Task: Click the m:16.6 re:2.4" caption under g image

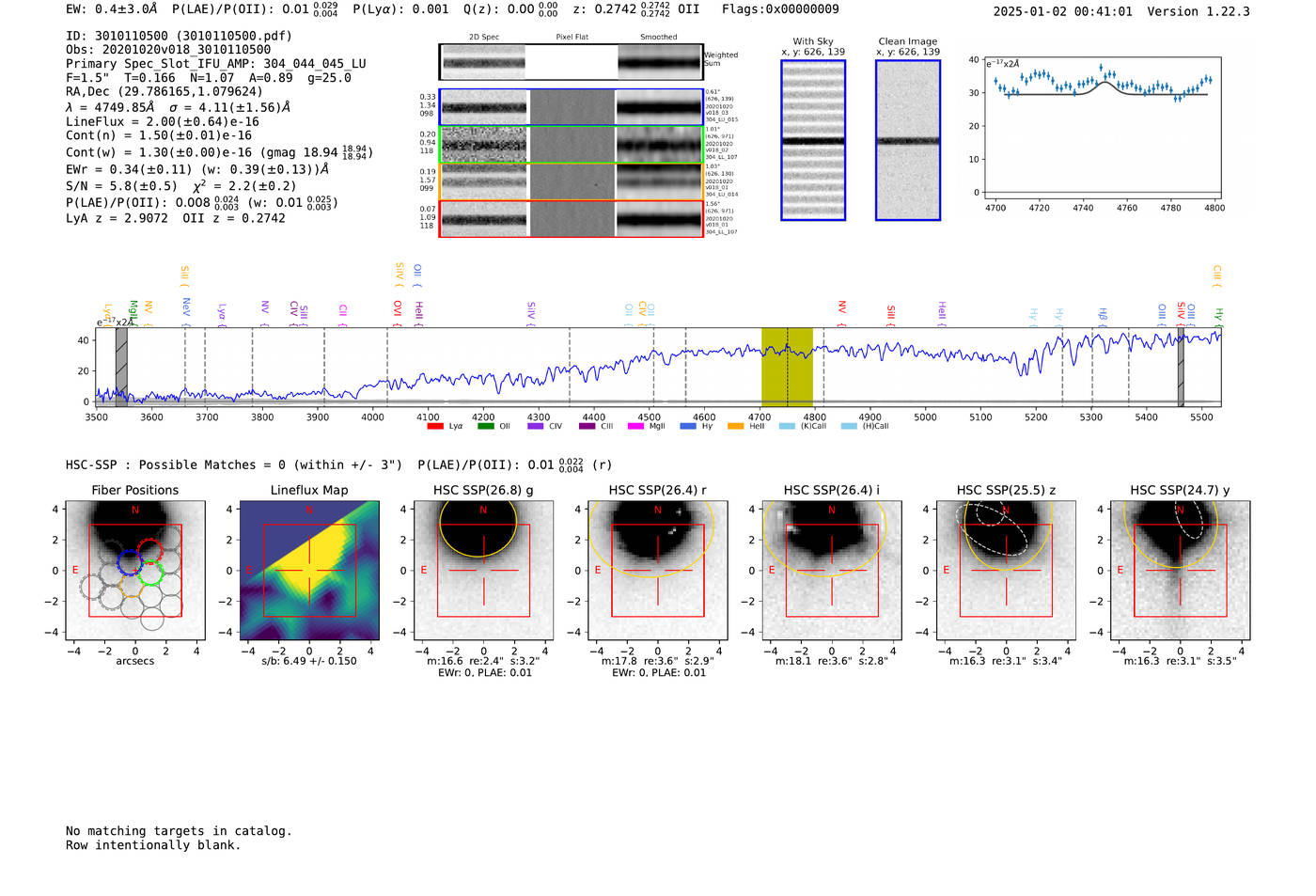Action: tap(483, 661)
